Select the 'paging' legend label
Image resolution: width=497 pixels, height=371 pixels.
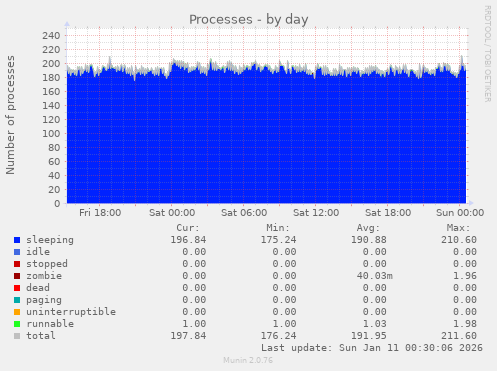click(44, 300)
